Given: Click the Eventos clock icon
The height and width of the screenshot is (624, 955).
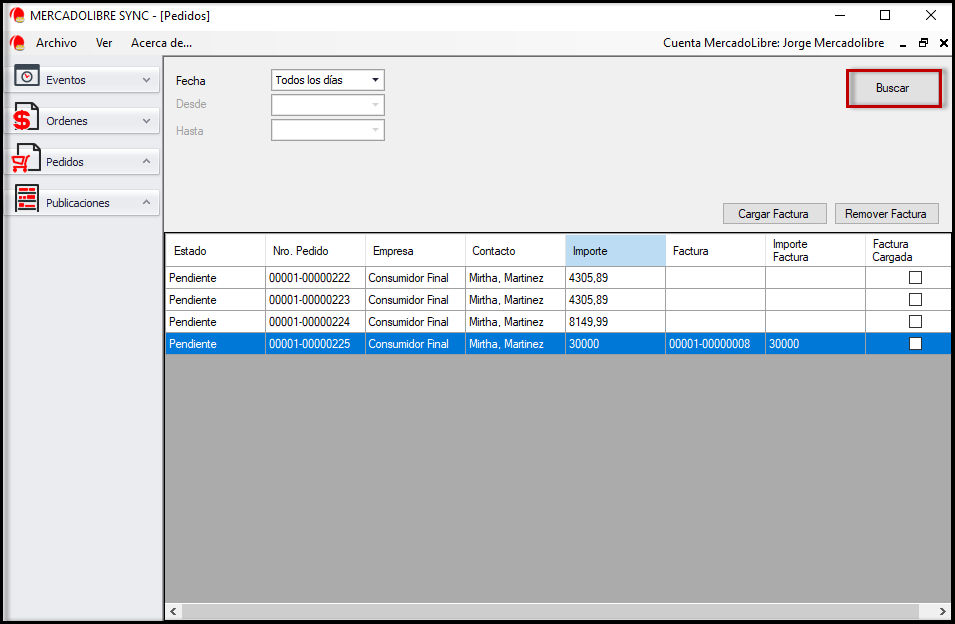Looking at the screenshot, I should [27, 76].
